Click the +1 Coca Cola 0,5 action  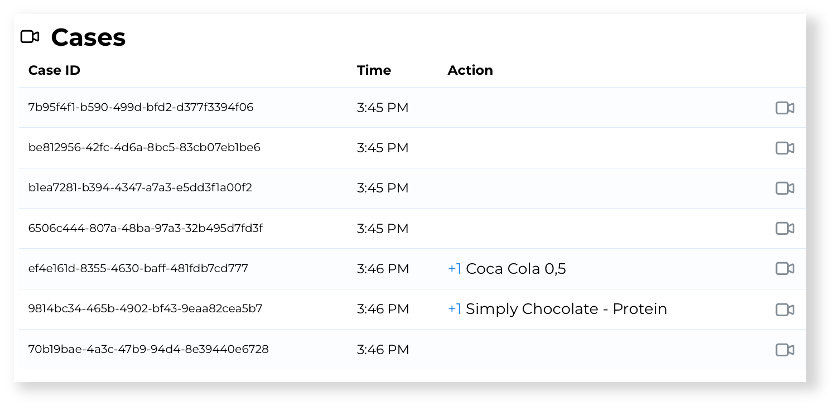(x=507, y=268)
